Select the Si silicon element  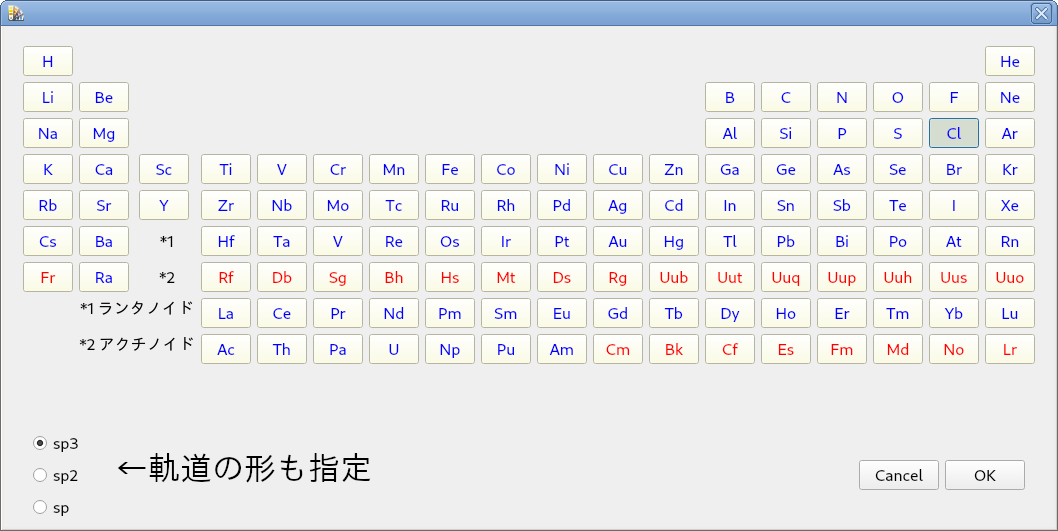click(x=786, y=133)
